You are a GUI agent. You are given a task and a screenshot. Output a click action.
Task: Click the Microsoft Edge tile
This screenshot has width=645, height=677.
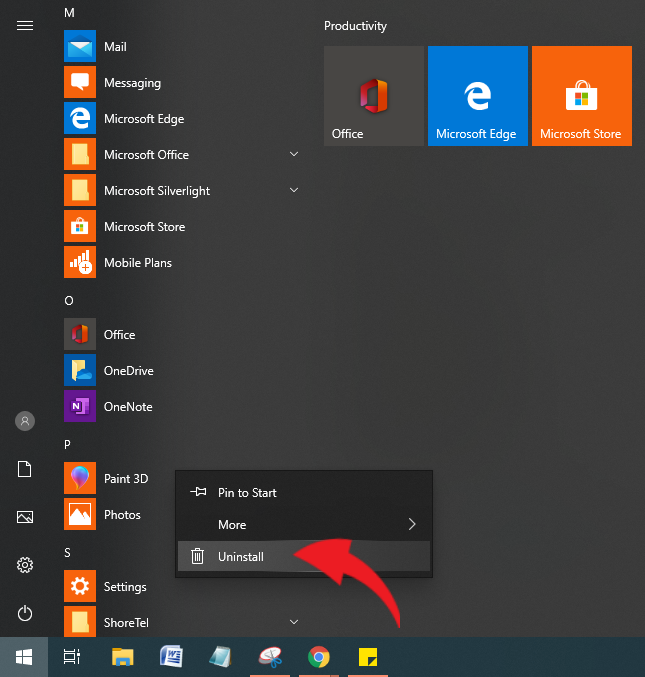pyautogui.click(x=478, y=96)
